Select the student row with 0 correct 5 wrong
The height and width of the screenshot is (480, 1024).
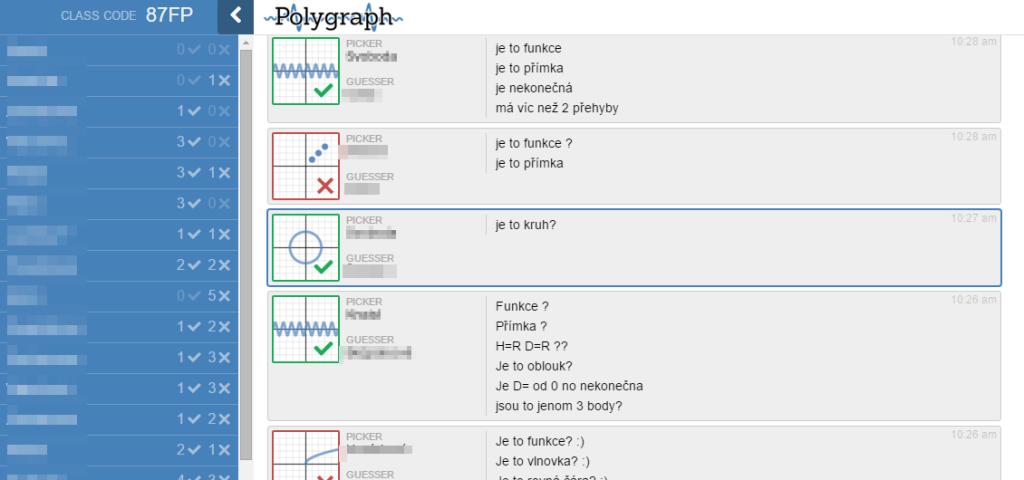(x=119, y=296)
